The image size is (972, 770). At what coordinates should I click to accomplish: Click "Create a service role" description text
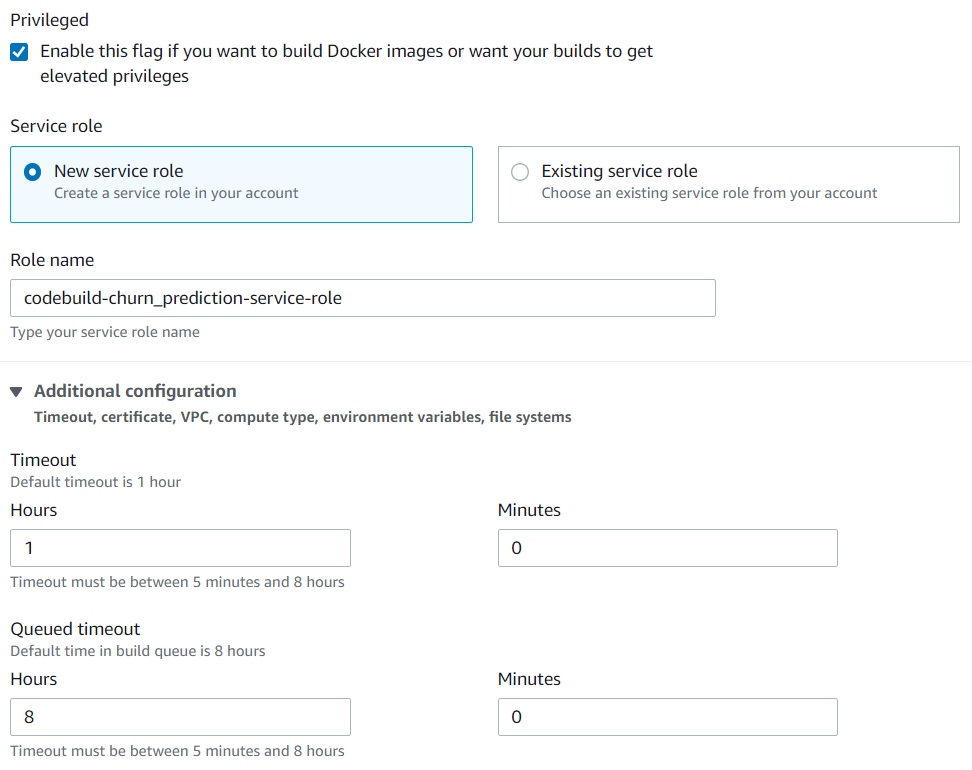click(x=176, y=193)
